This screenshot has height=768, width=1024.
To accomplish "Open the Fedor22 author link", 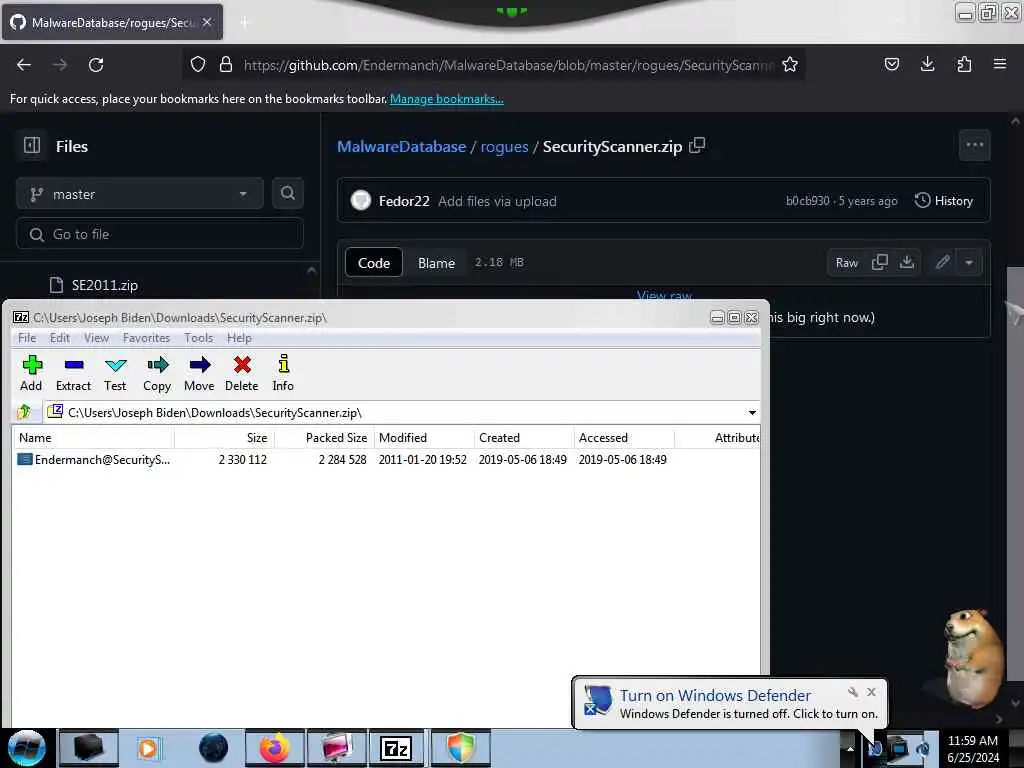I will pos(404,201).
